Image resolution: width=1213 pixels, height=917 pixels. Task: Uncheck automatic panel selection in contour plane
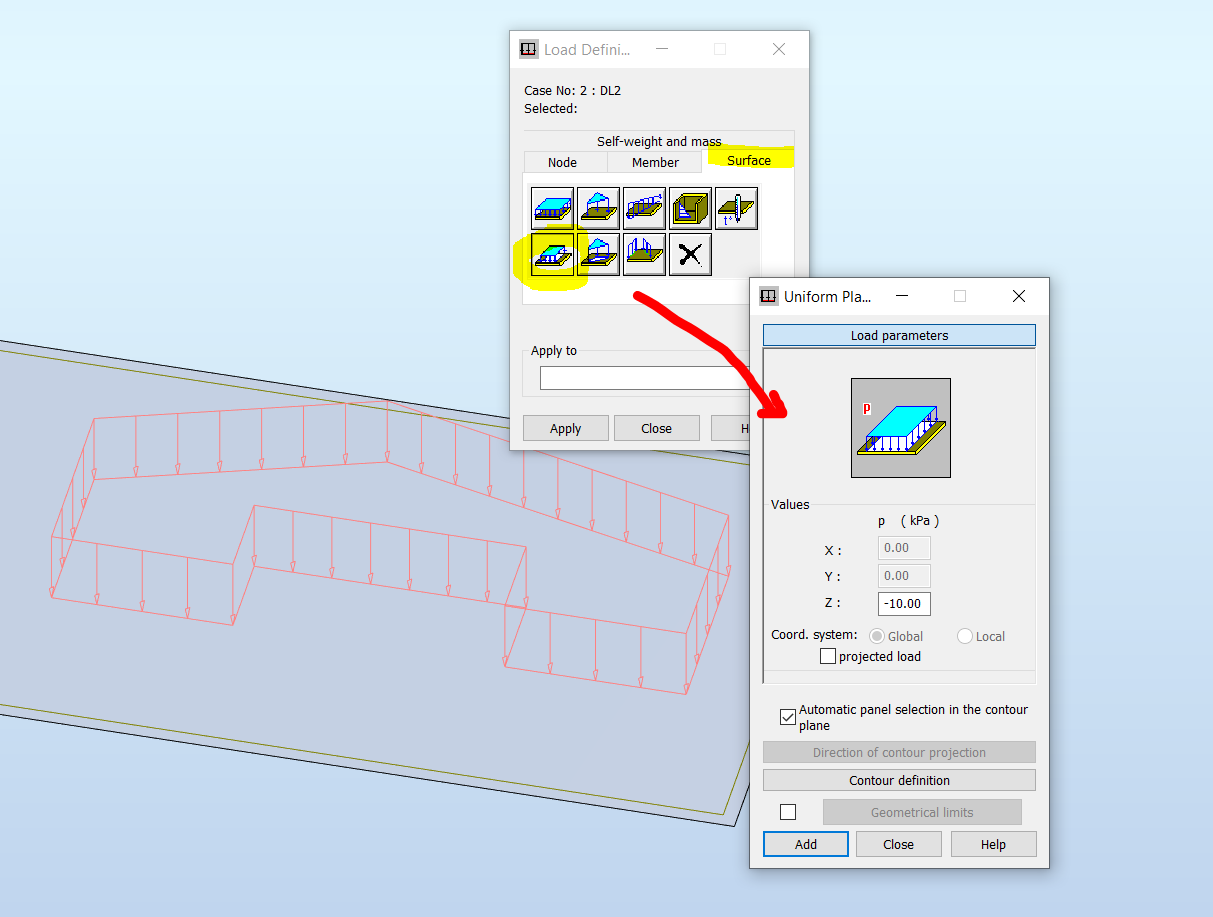coord(788,717)
